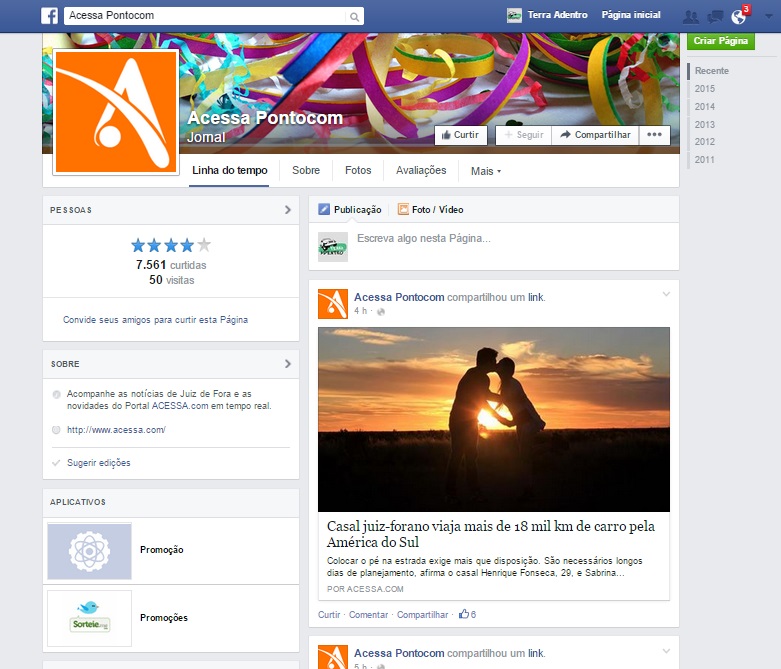
Task: Click the Compartilhar button on cover
Action: tap(595, 135)
